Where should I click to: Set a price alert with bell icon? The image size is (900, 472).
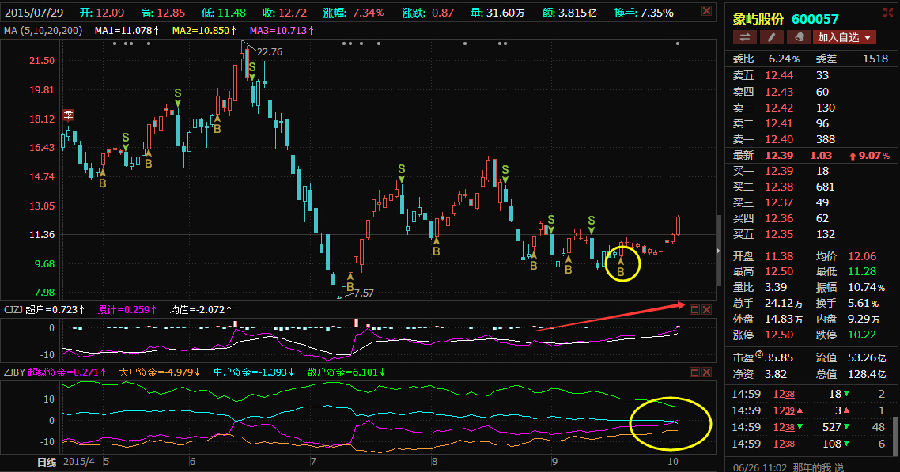[x=798, y=37]
